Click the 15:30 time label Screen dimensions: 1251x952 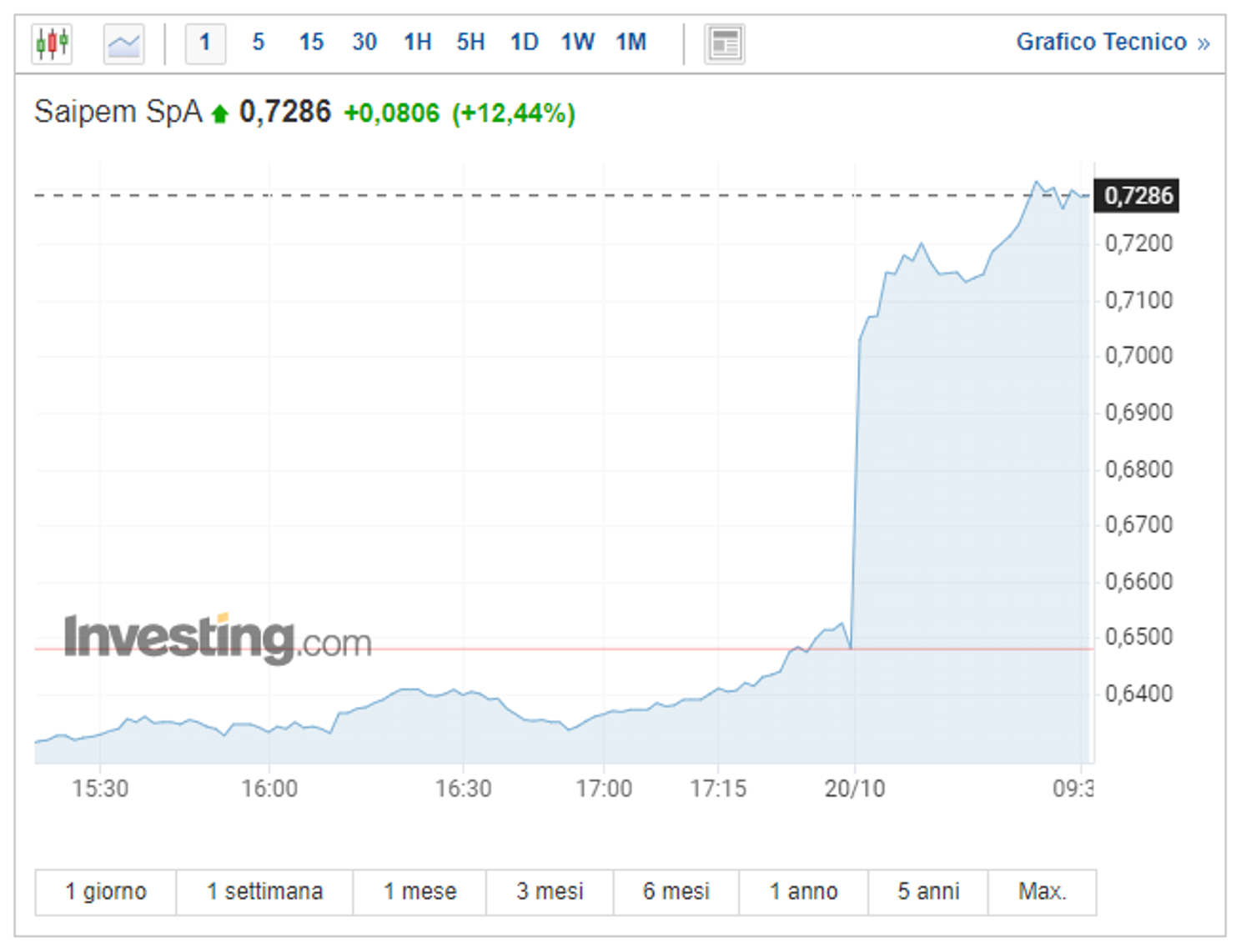(x=100, y=789)
